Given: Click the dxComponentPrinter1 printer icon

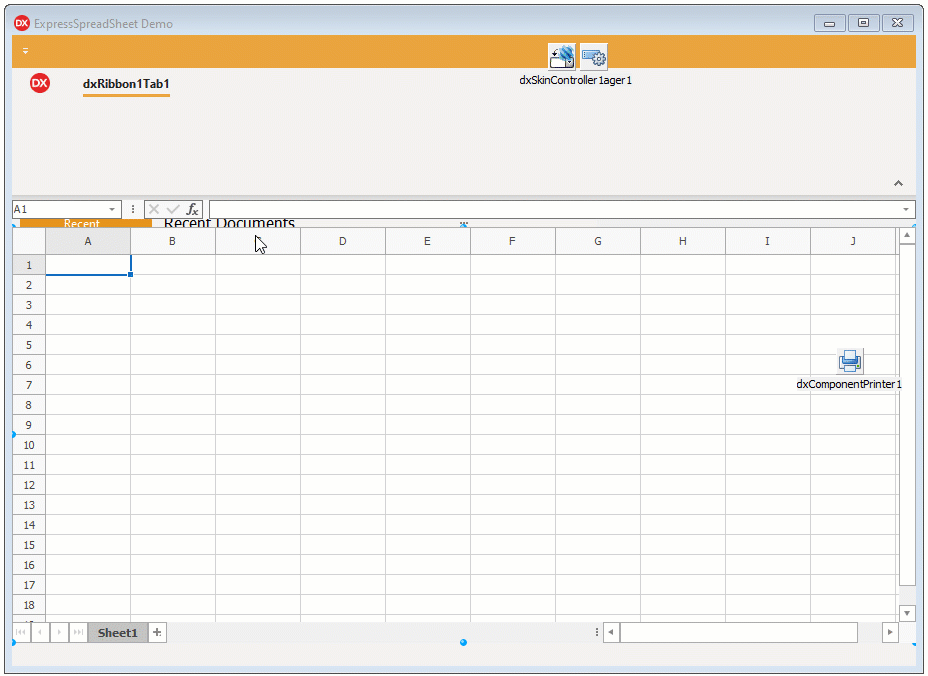Looking at the screenshot, I should tap(849, 360).
